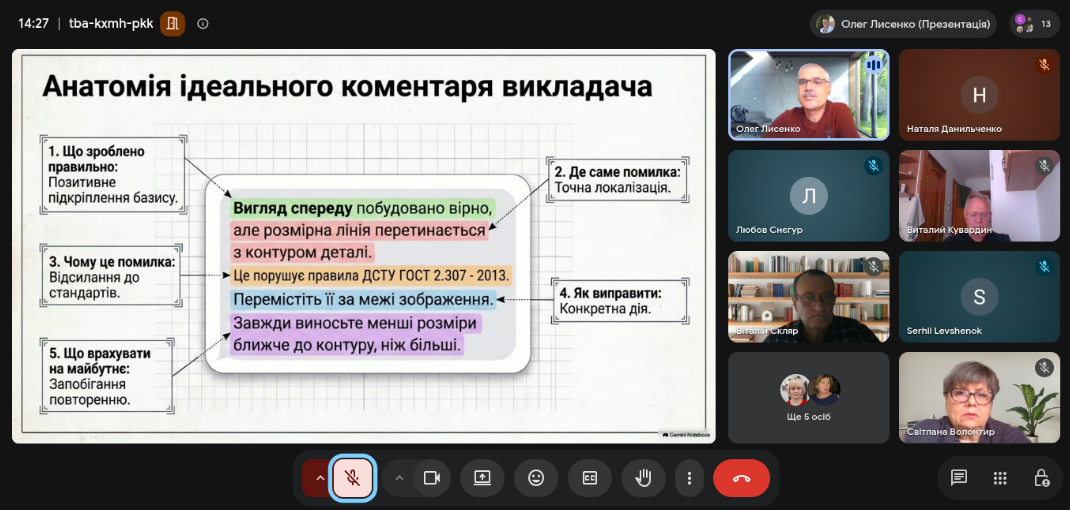
Task: Select Олег Лисенко video tile
Action: coord(809,94)
